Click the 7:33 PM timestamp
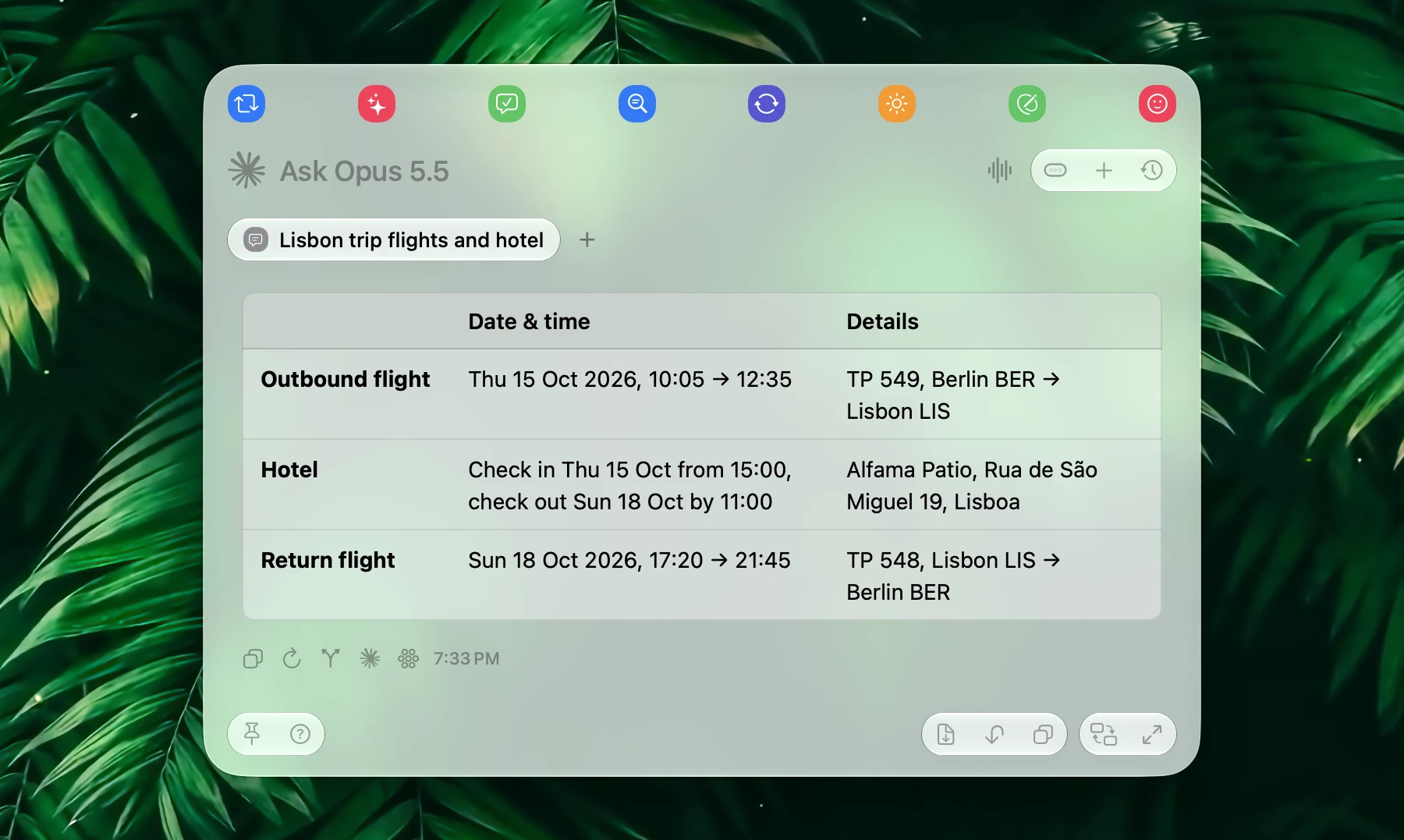1404x840 pixels. [466, 659]
